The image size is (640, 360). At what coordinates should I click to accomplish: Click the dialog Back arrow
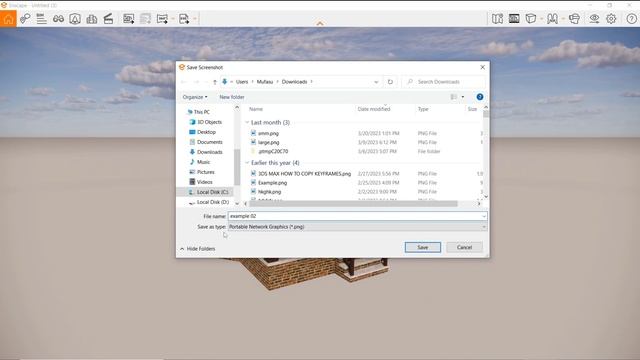coord(184,82)
